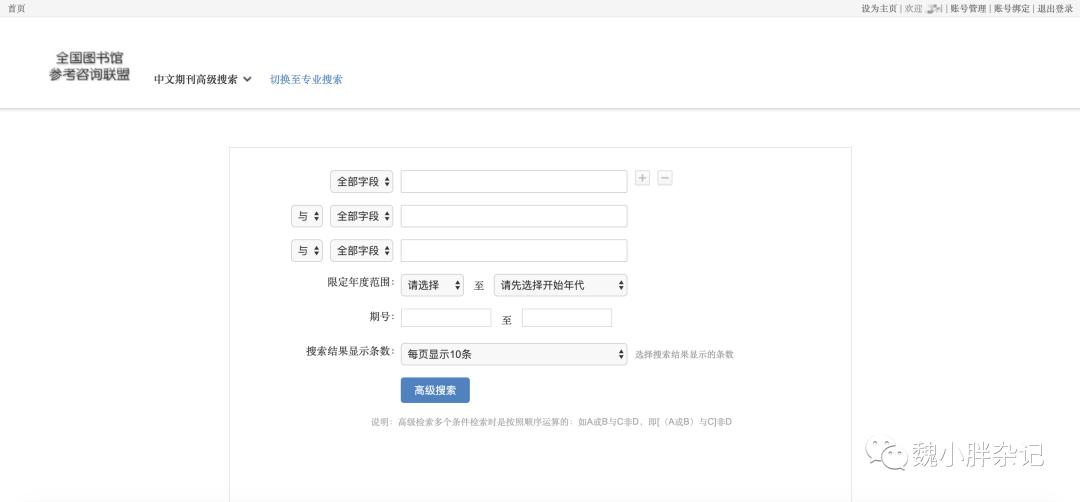Image resolution: width=1080 pixels, height=502 pixels.
Task: Click the 期号 label
Action: (382, 317)
